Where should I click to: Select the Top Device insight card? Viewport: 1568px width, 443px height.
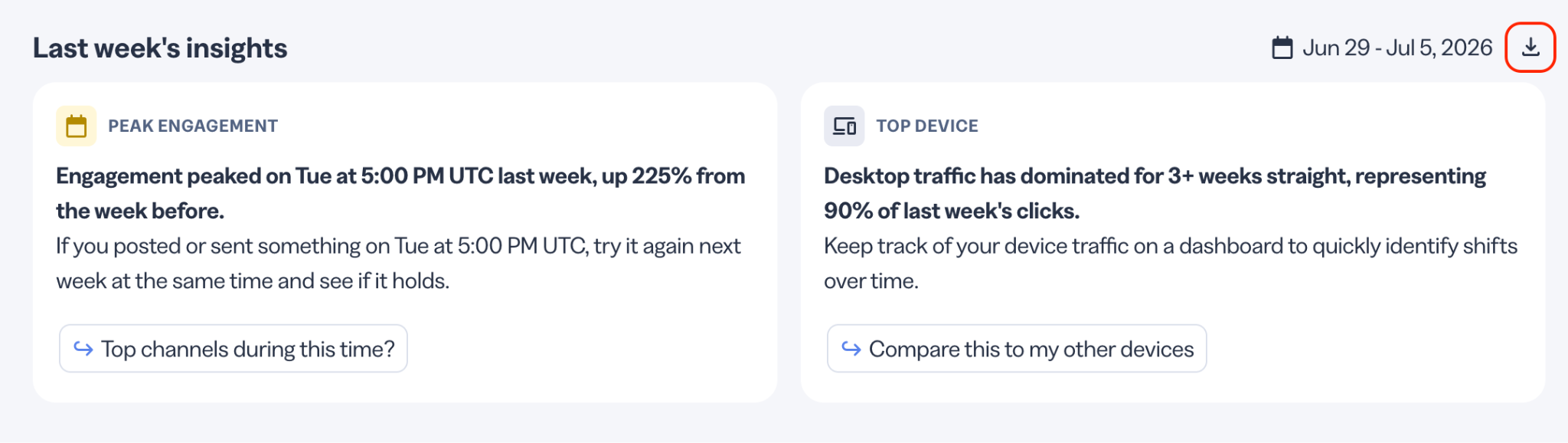(x=1173, y=242)
